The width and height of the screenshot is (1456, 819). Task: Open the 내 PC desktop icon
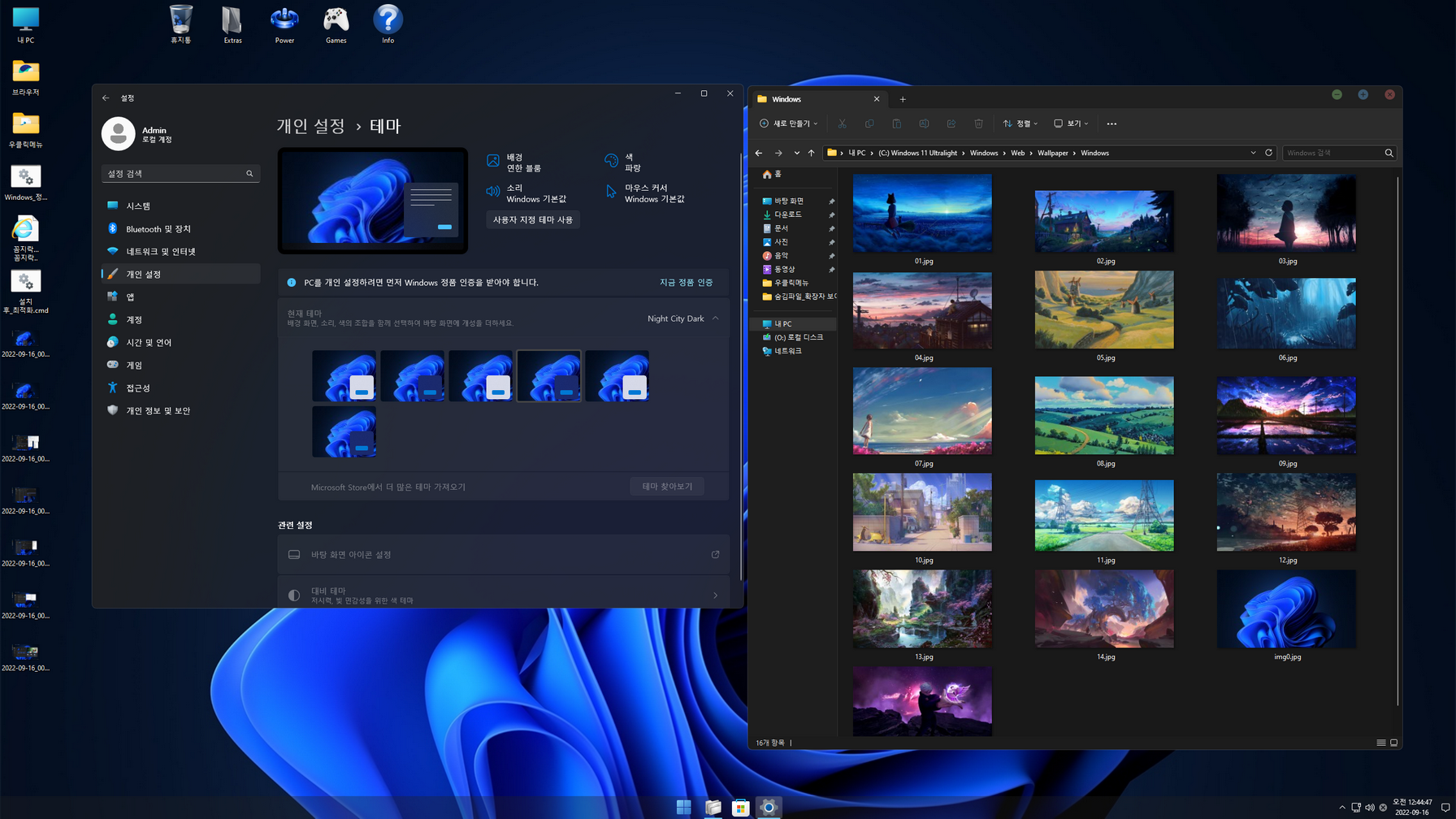tap(26, 24)
